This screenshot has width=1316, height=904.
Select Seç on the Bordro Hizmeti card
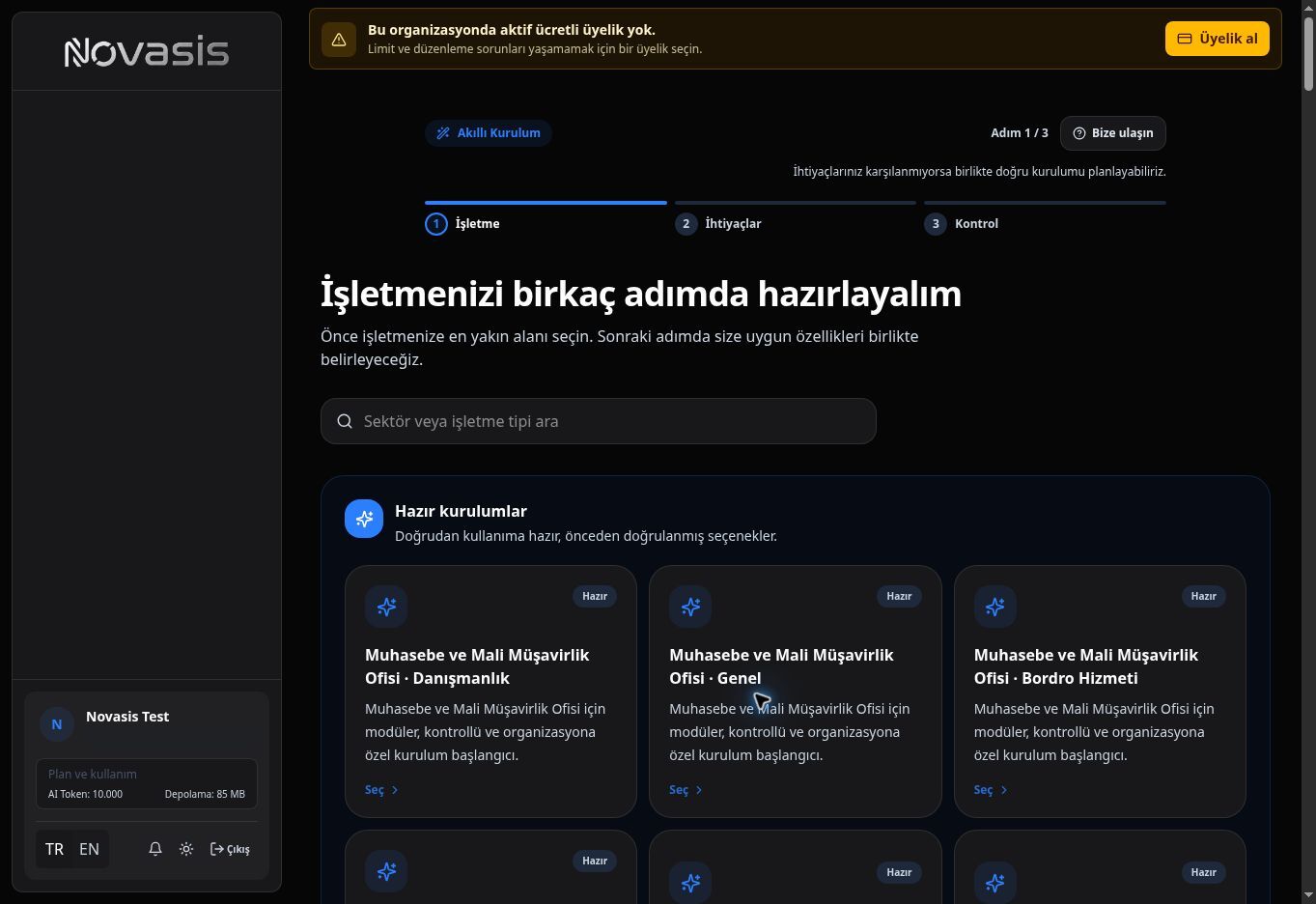pos(992,790)
